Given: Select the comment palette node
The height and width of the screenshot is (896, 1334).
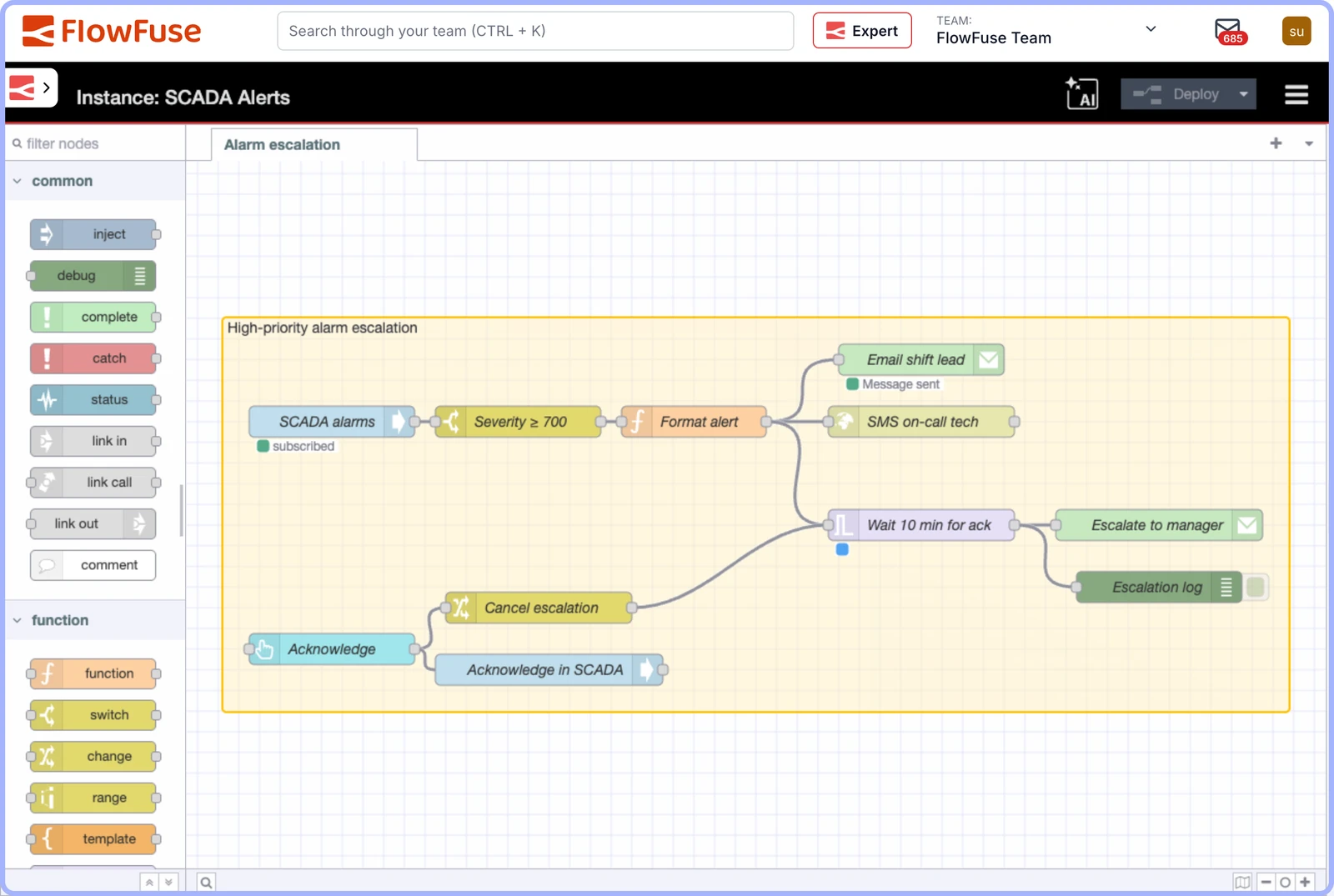Looking at the screenshot, I should [93, 565].
